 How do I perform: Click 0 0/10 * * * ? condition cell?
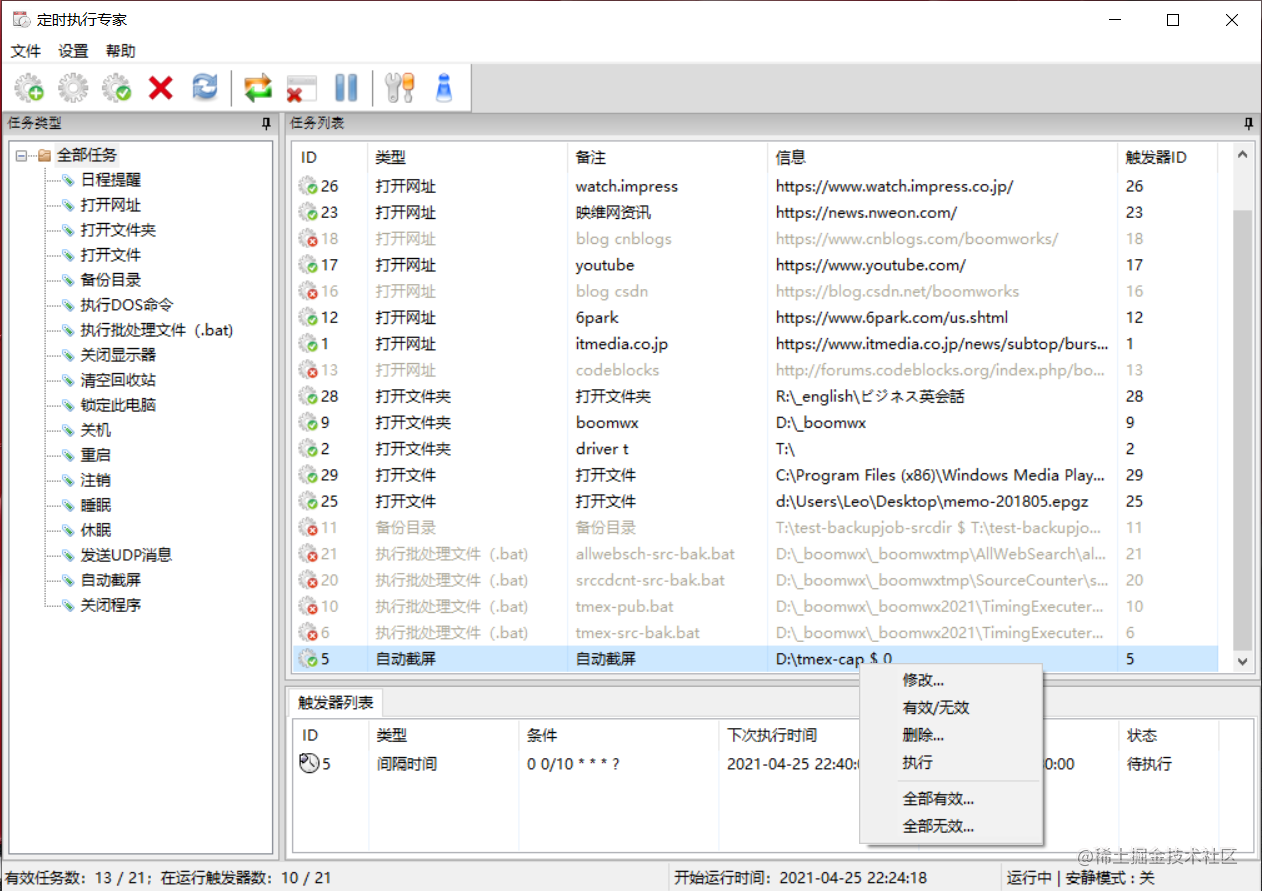(573, 764)
